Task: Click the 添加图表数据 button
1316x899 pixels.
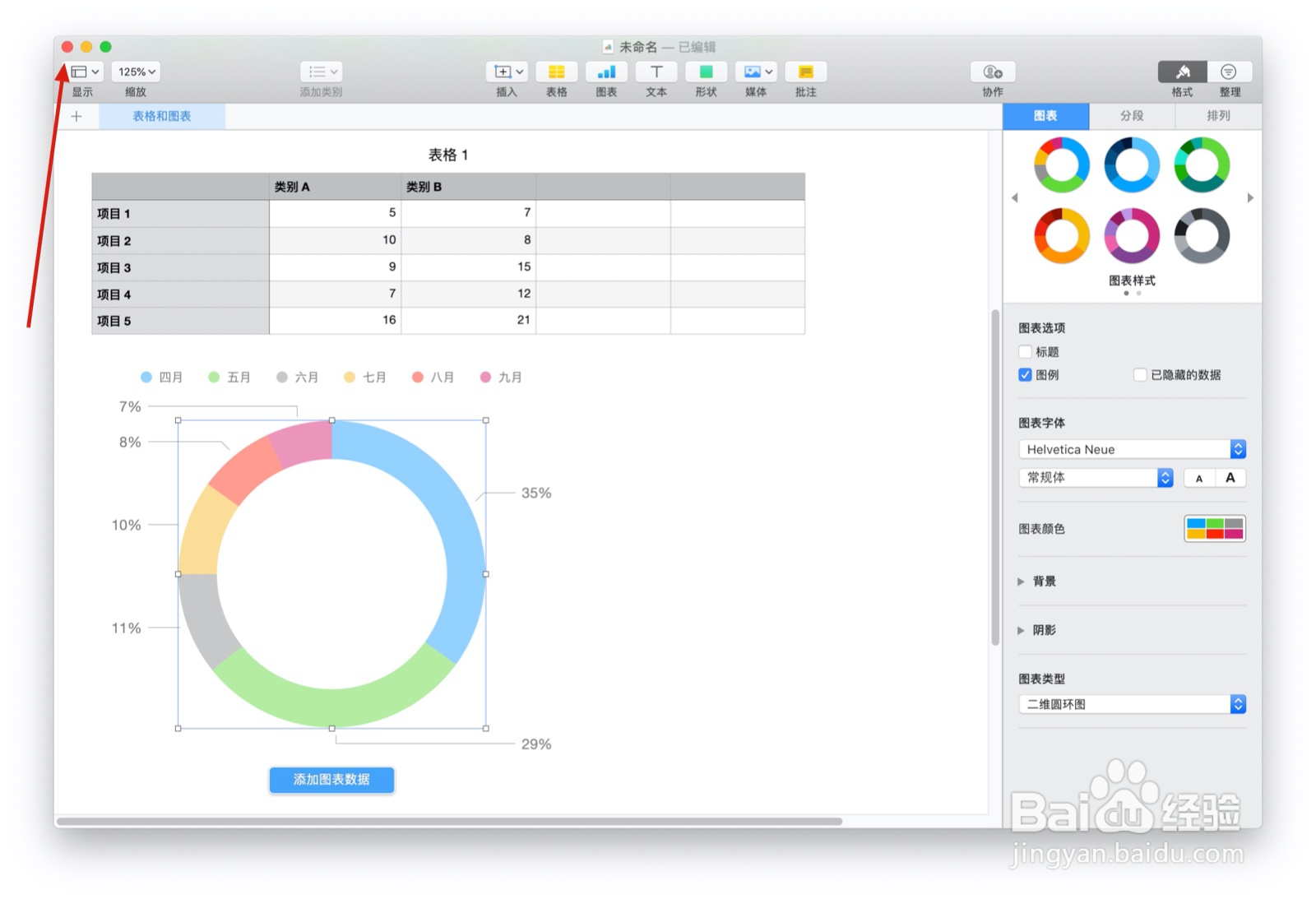Action: pos(331,780)
